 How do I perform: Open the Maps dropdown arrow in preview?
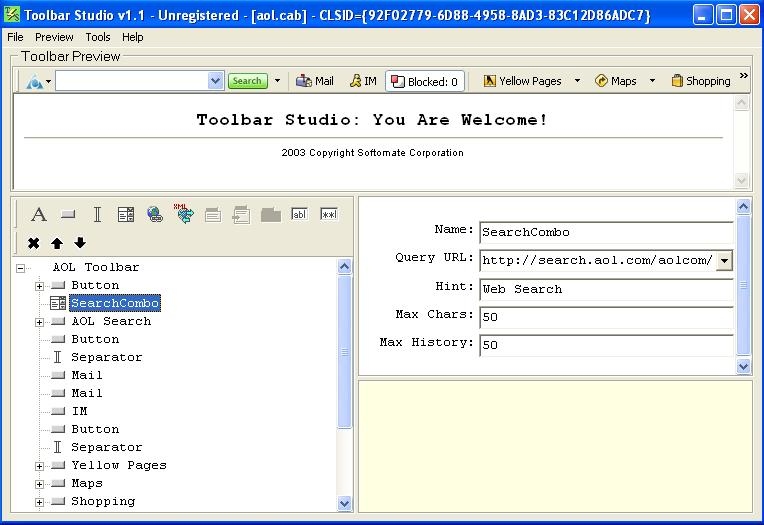coord(652,81)
